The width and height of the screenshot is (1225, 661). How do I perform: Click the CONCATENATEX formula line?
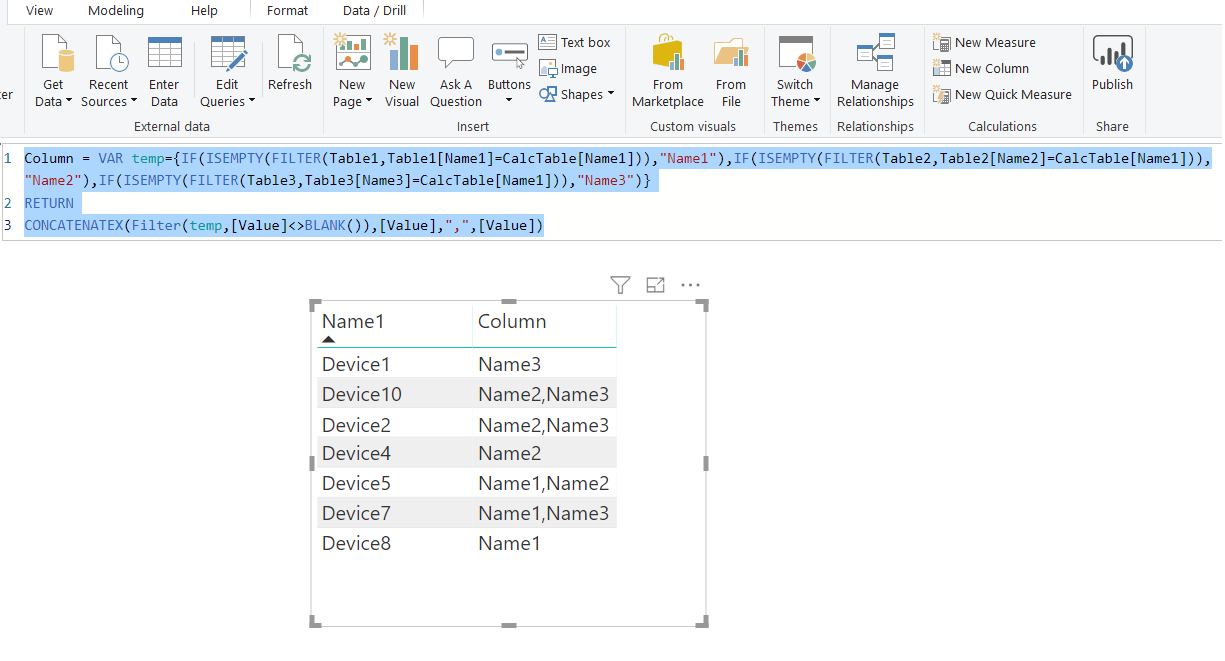pyautogui.click(x=284, y=226)
